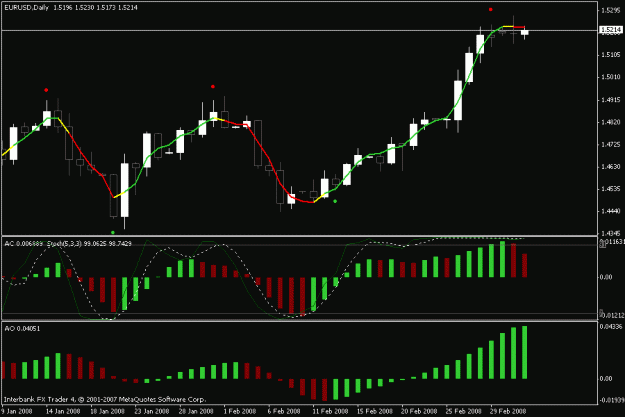The image size is (625, 417).
Task: Click the AO 0.04051 indicator label
Action: coord(22,328)
